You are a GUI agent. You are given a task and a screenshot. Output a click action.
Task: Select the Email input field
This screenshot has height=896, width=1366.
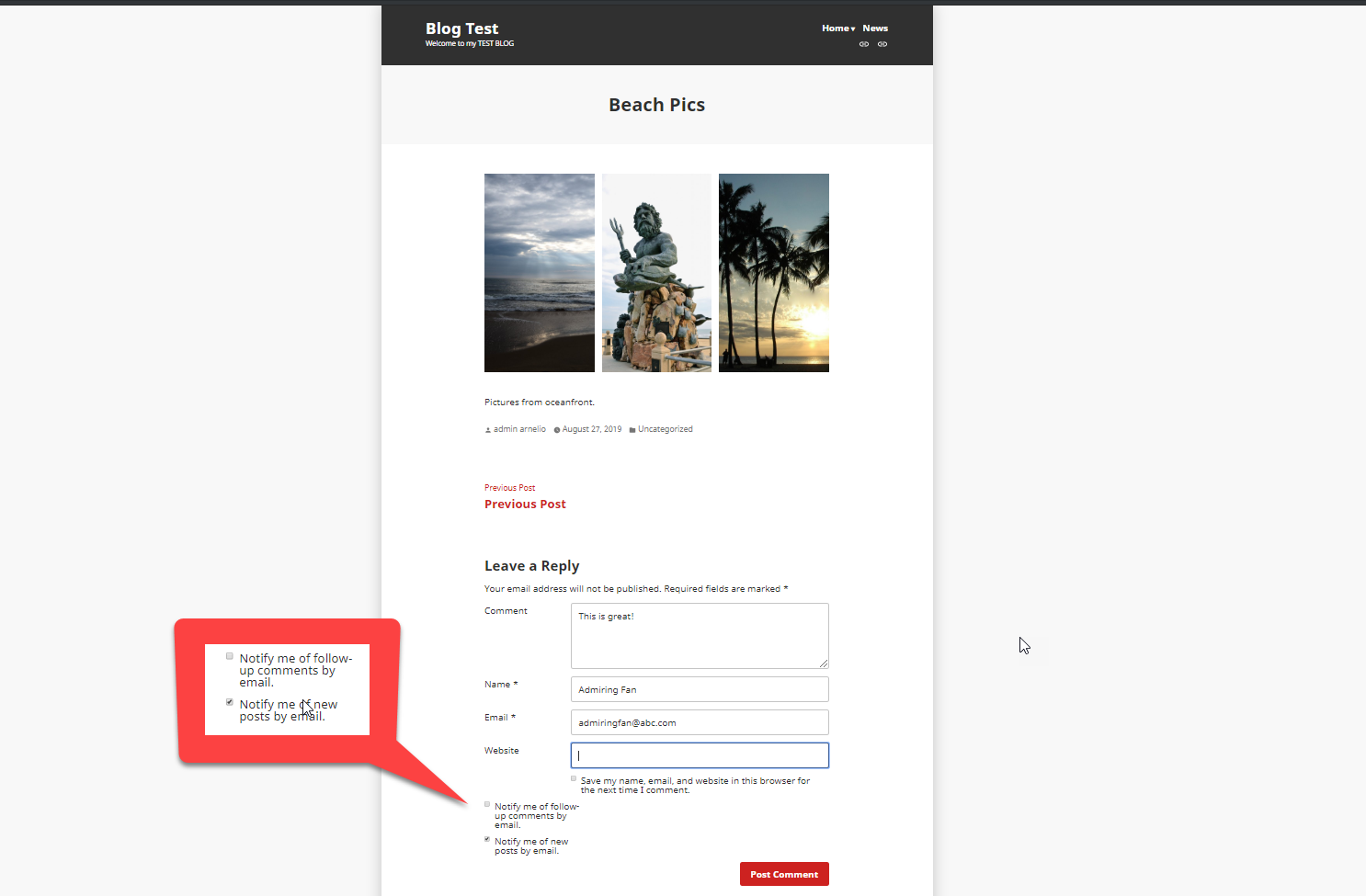click(699, 722)
